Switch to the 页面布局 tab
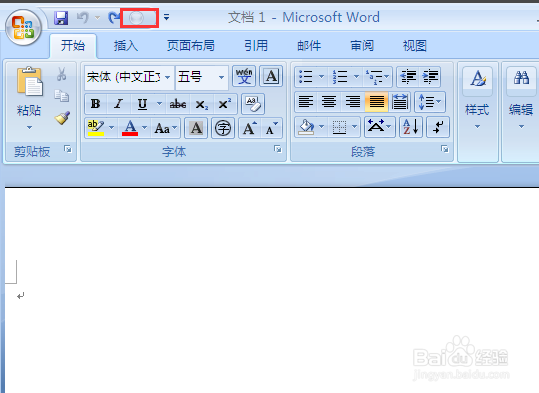Image resolution: width=539 pixels, height=393 pixels. click(191, 46)
